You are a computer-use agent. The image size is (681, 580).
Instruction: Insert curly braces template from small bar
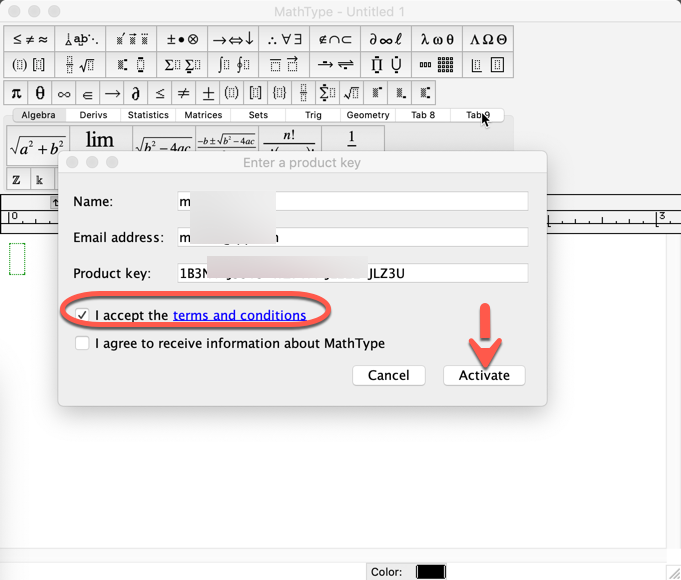click(280, 93)
